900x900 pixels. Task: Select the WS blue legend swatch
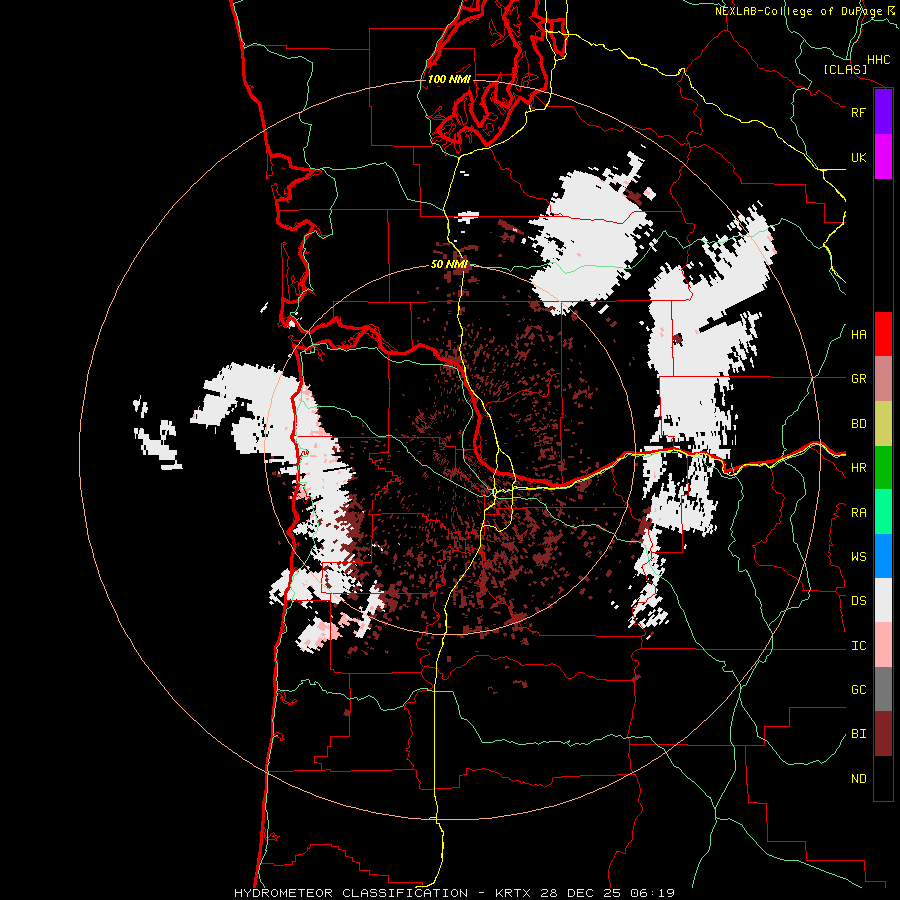(x=883, y=556)
